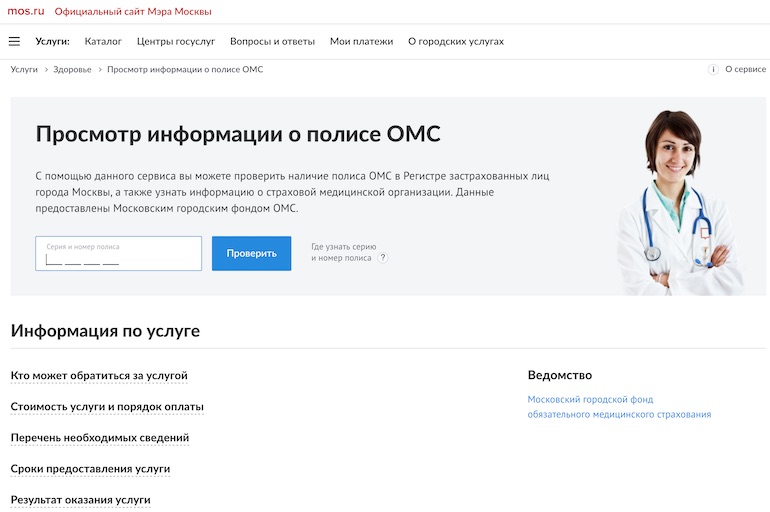Open Вопросы и ответы menu item
This screenshot has width=770, height=512.
(272, 41)
